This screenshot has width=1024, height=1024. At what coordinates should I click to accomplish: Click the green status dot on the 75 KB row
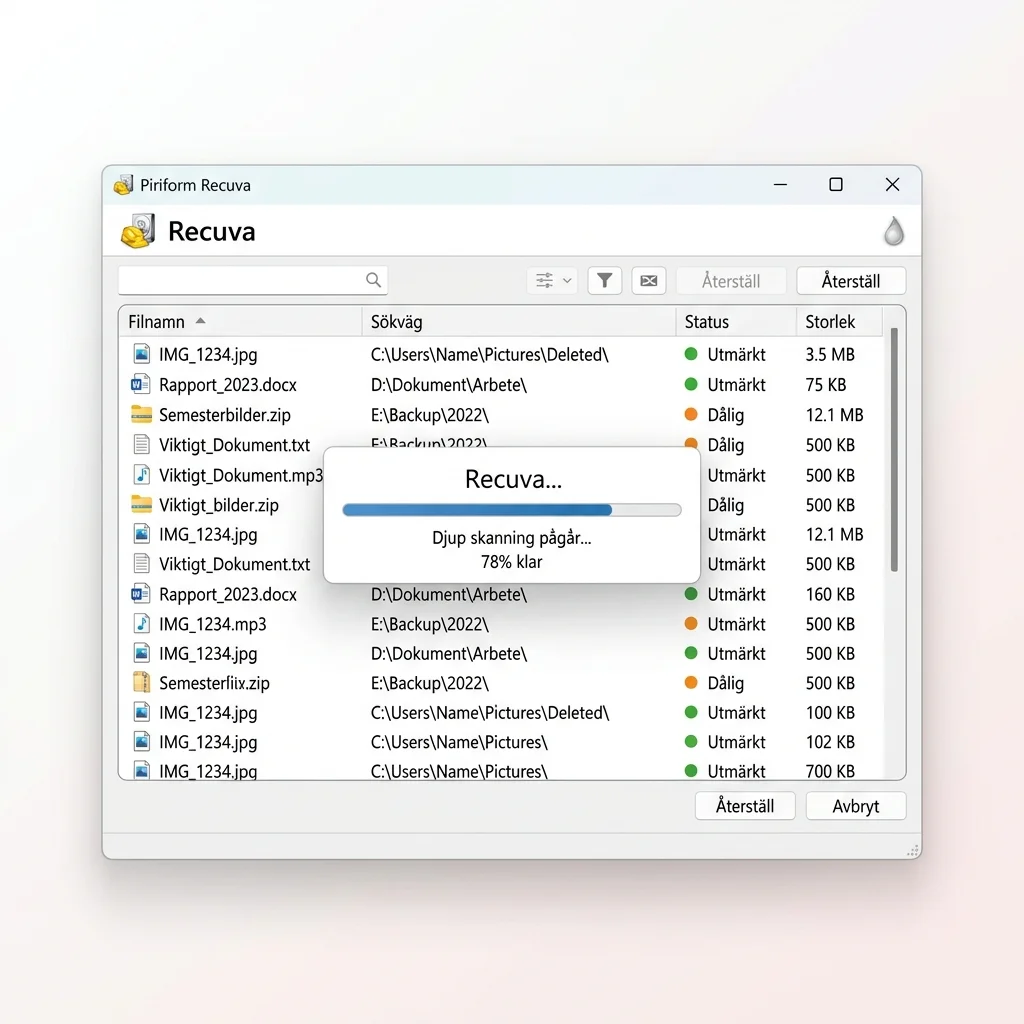tap(691, 384)
